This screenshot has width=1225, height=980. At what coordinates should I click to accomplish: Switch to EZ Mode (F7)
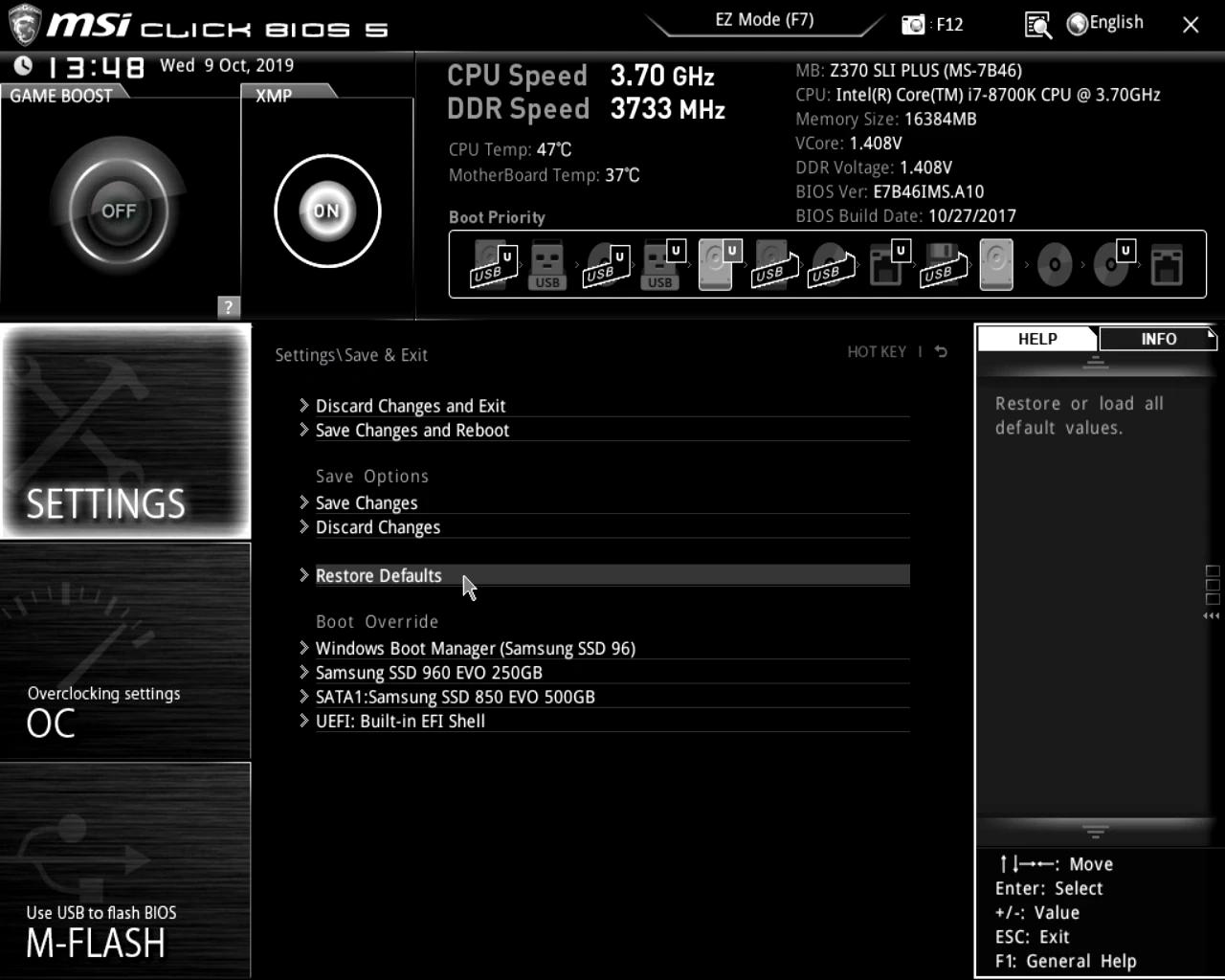coord(764,20)
